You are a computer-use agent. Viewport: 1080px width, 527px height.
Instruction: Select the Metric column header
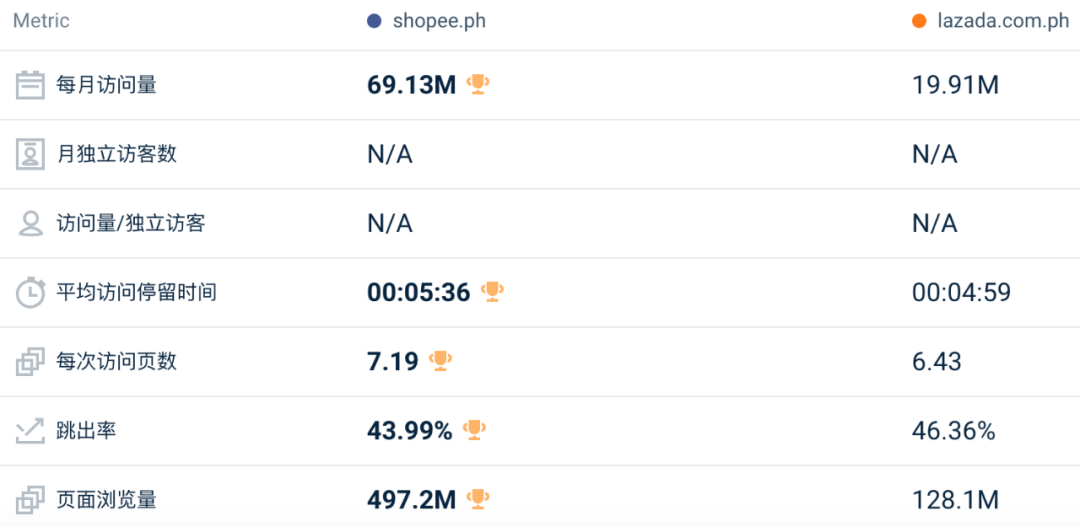pos(41,21)
